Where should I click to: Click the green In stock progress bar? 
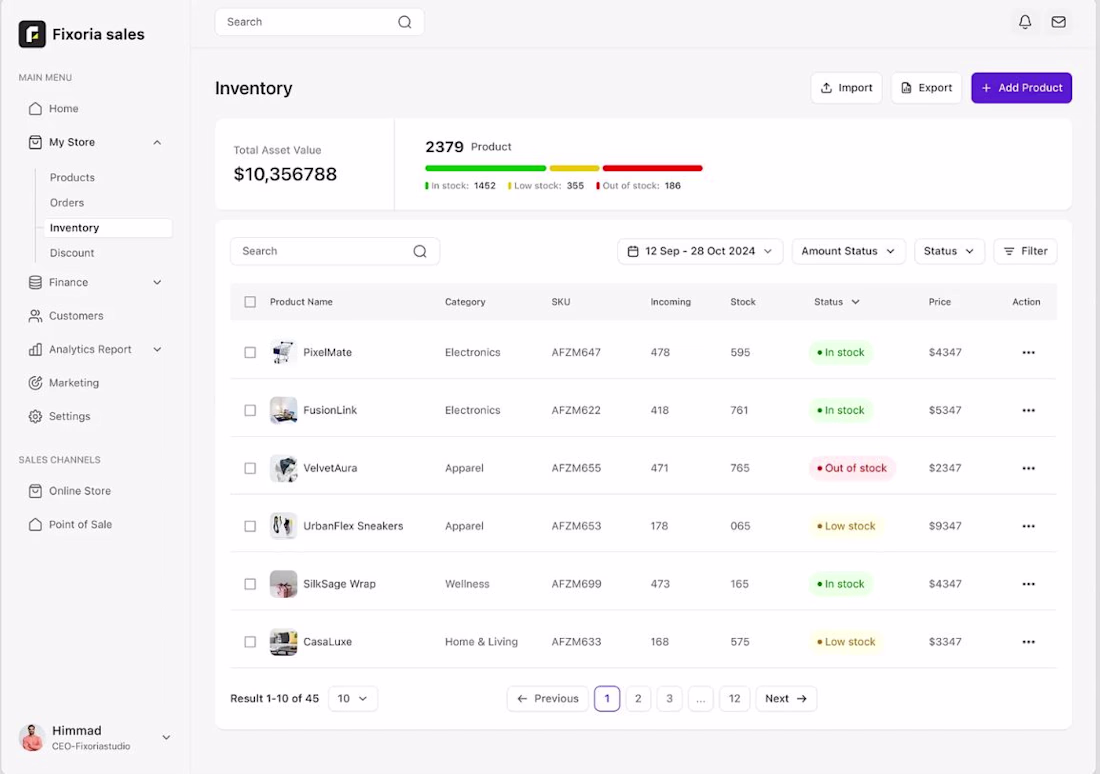pos(485,168)
